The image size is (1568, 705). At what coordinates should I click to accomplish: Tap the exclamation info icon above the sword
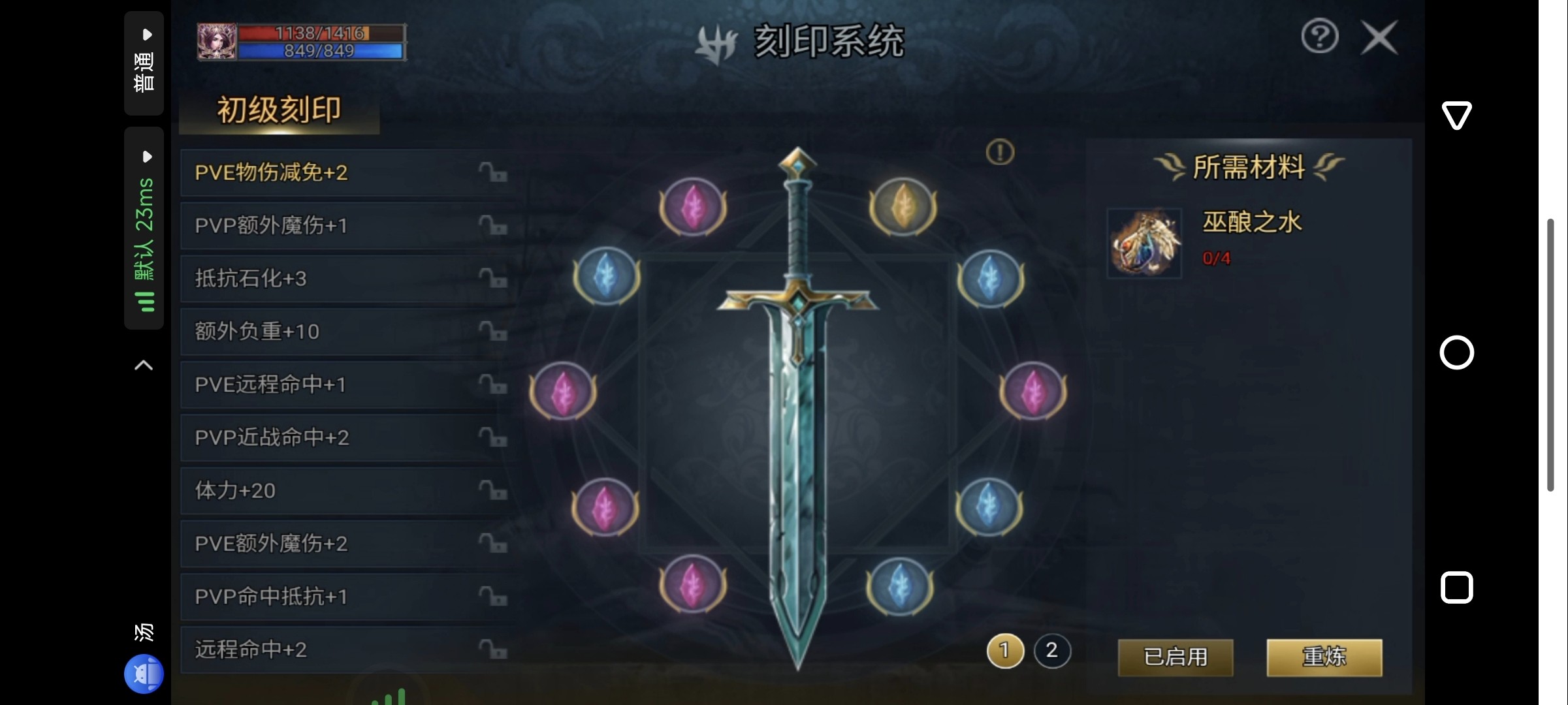[1000, 152]
